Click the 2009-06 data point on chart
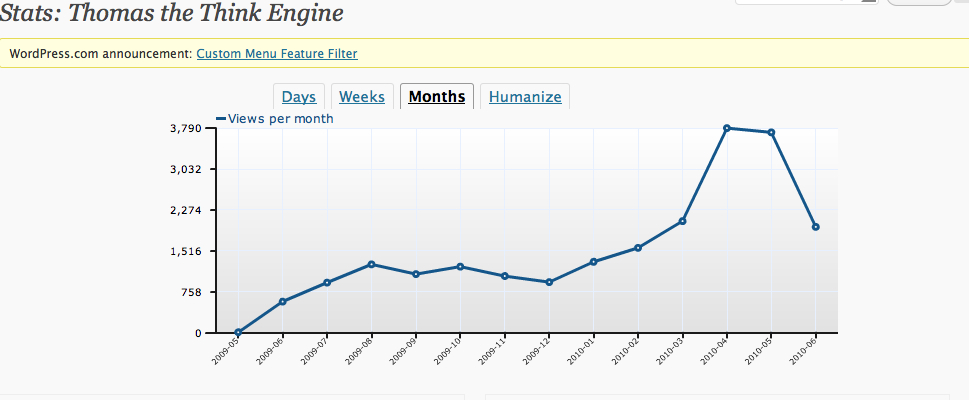This screenshot has height=400, width=969. pos(283,301)
